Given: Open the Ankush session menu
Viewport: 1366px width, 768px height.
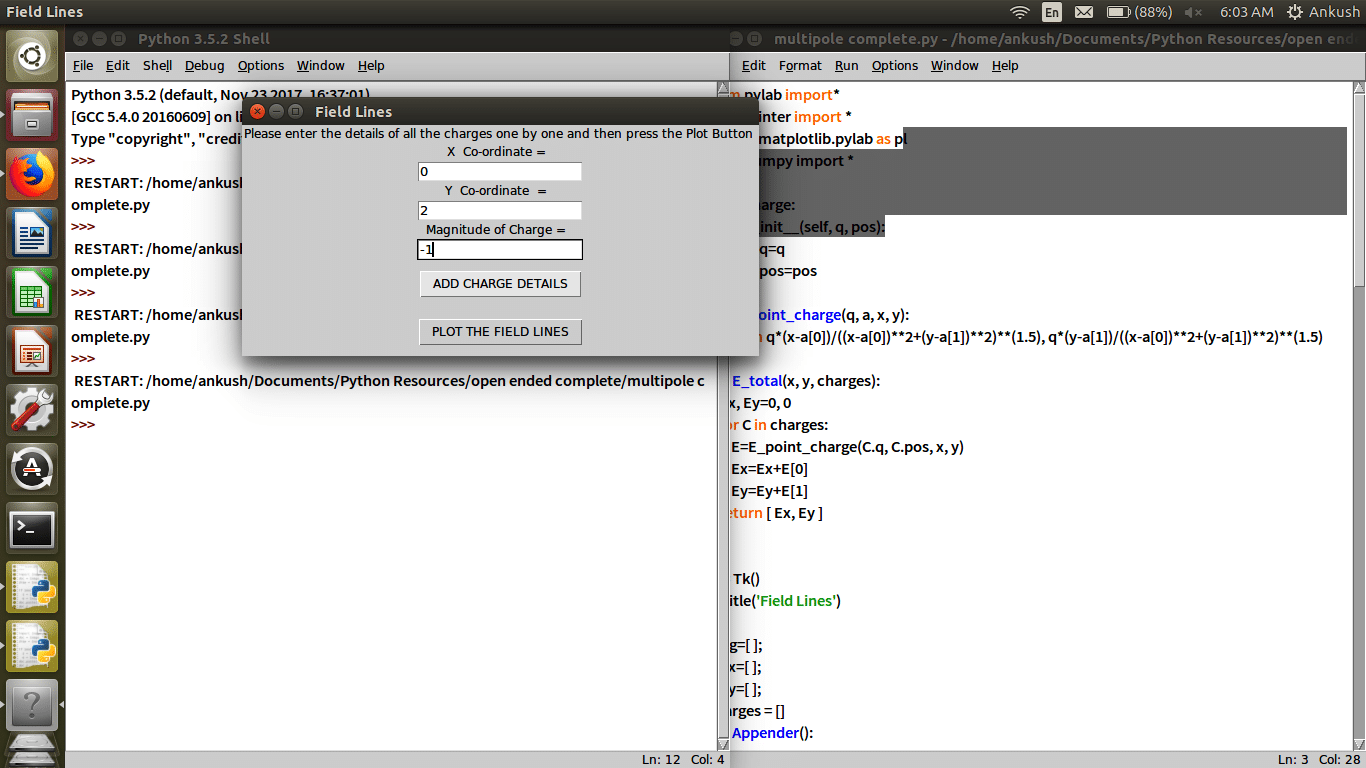Looking at the screenshot, I should point(1323,12).
